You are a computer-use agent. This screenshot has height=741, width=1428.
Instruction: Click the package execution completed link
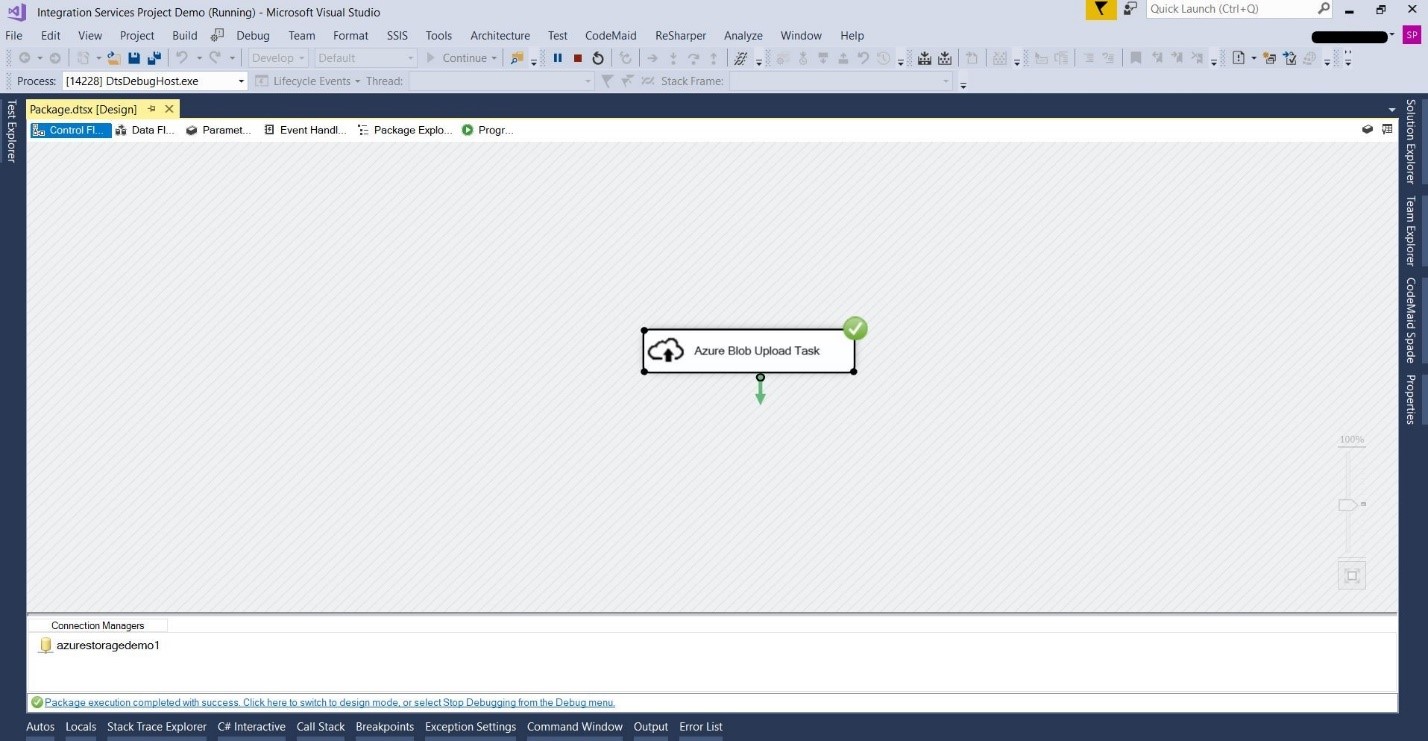click(x=330, y=702)
